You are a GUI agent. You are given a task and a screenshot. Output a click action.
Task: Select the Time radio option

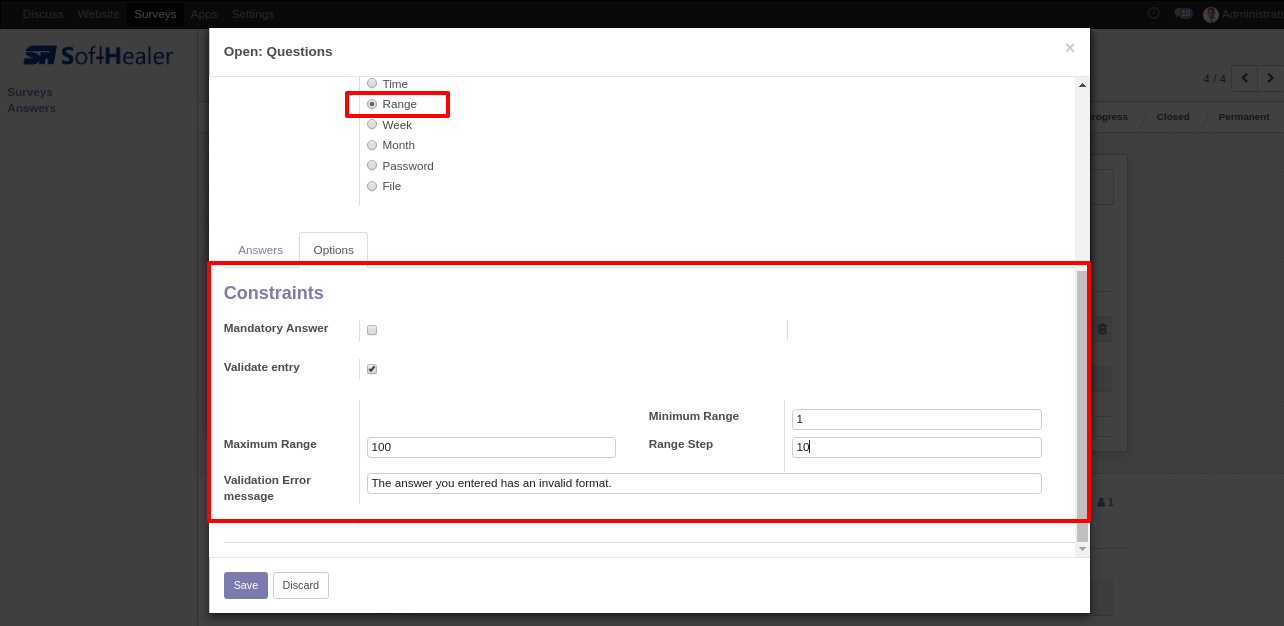372,84
